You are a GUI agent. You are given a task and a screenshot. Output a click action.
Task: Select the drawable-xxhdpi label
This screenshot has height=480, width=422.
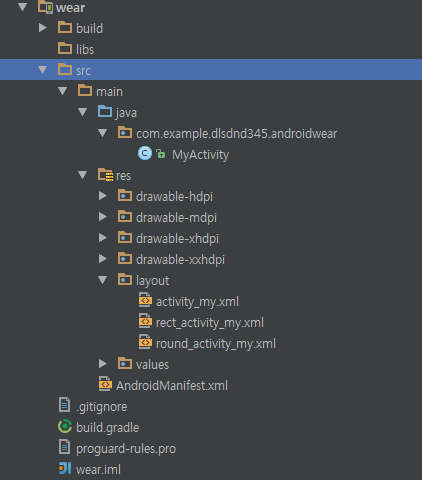[x=180, y=260]
